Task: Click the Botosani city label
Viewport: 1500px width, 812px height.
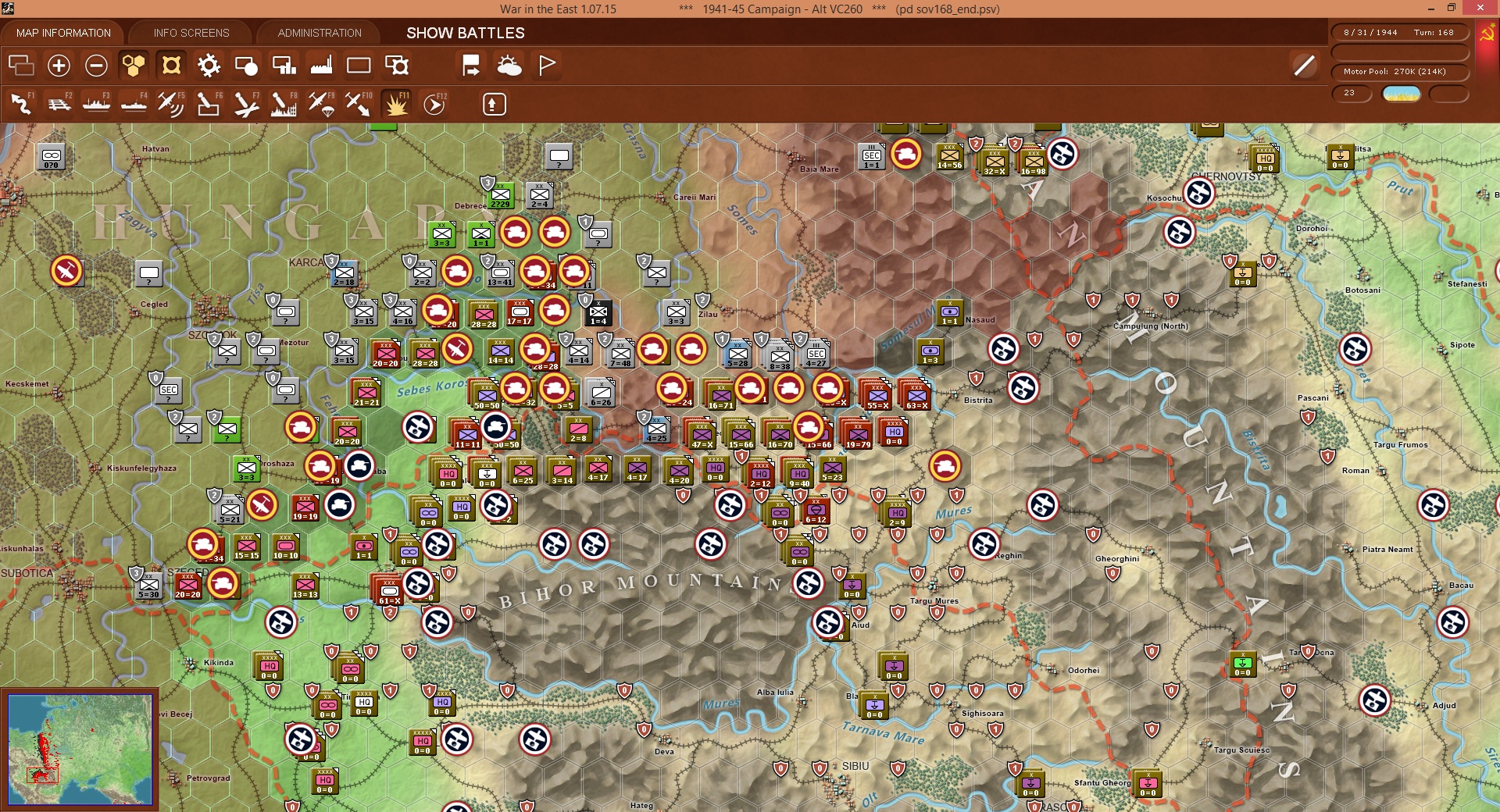Action: 1362,290
